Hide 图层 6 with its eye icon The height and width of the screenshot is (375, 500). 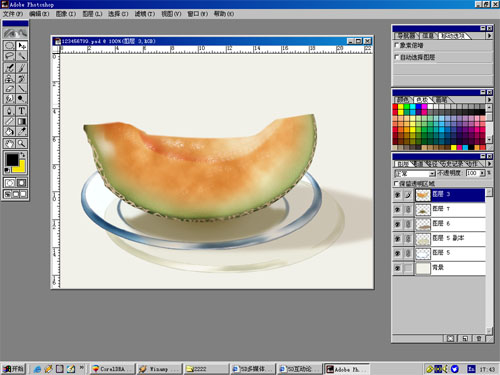coord(397,224)
